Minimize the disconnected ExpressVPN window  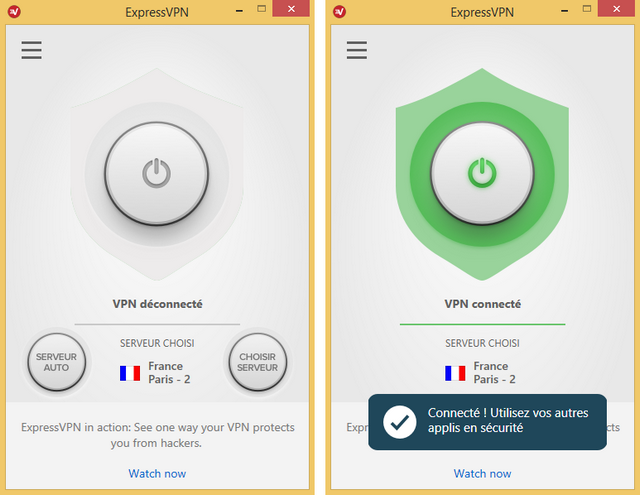(x=240, y=10)
